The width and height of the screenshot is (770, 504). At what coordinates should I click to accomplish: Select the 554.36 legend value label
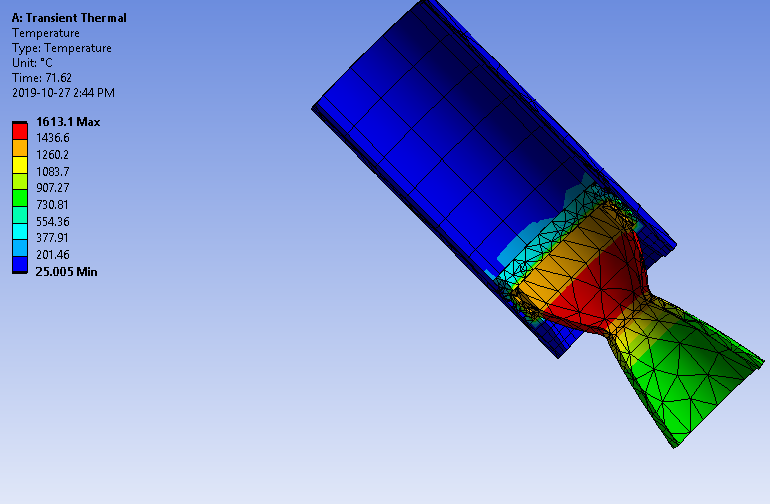pos(53,221)
